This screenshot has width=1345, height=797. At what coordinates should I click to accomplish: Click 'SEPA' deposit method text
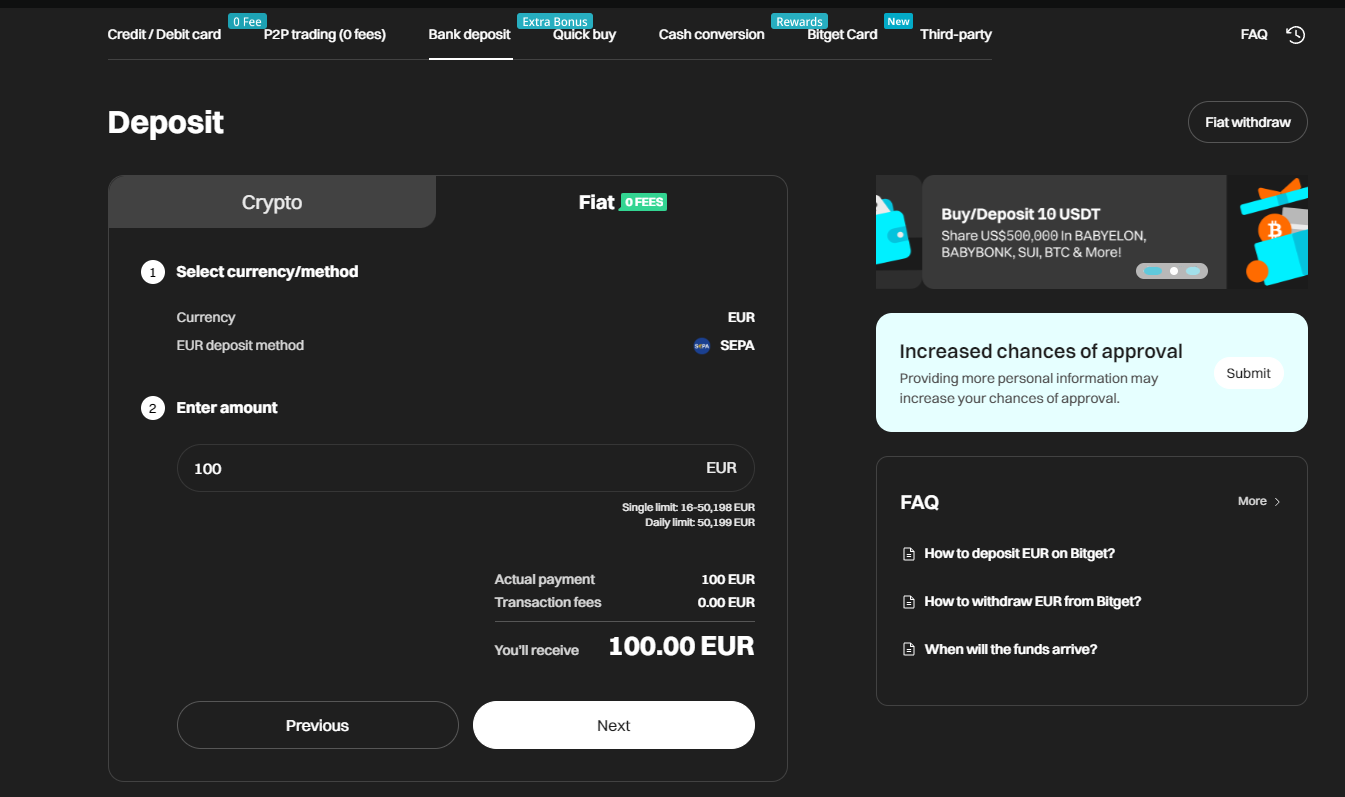pyautogui.click(x=738, y=346)
